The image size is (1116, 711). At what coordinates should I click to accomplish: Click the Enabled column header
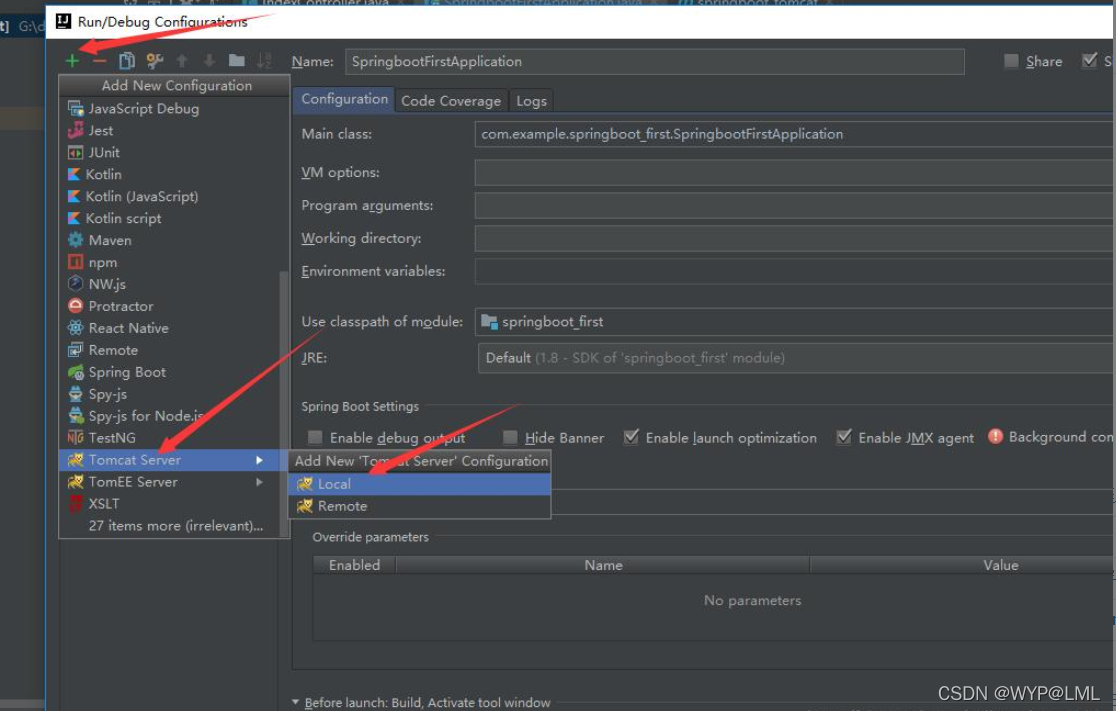354,565
